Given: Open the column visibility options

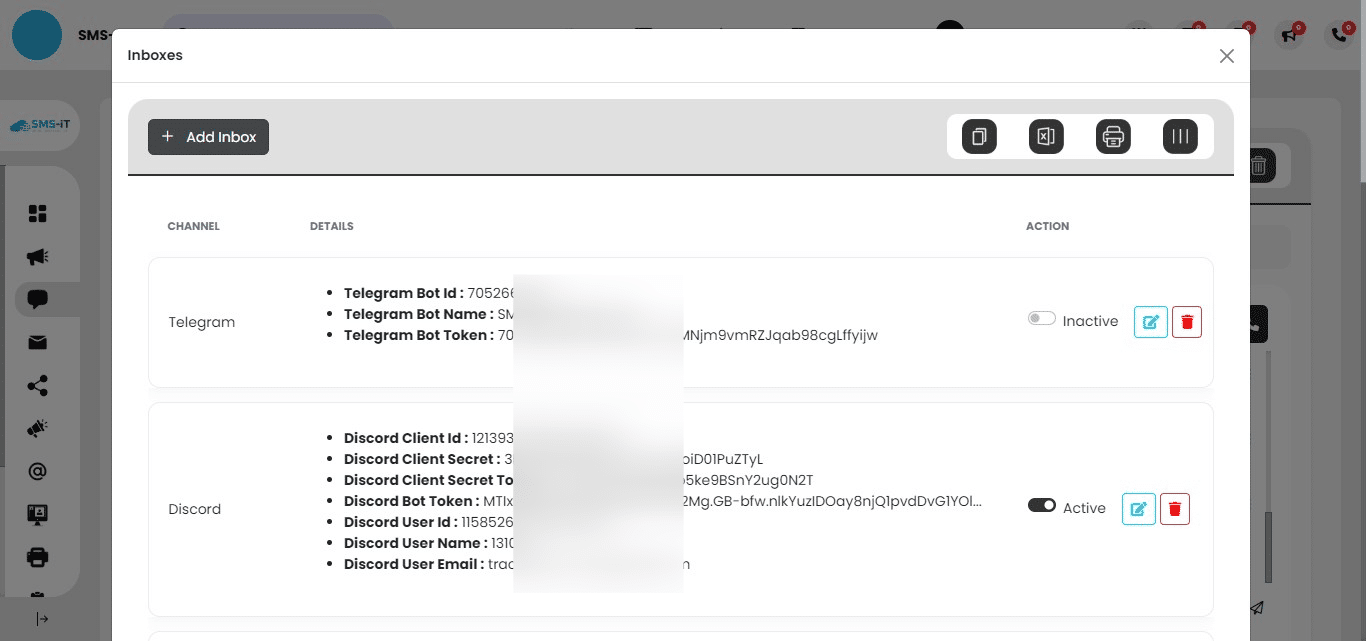Looking at the screenshot, I should (x=1180, y=136).
